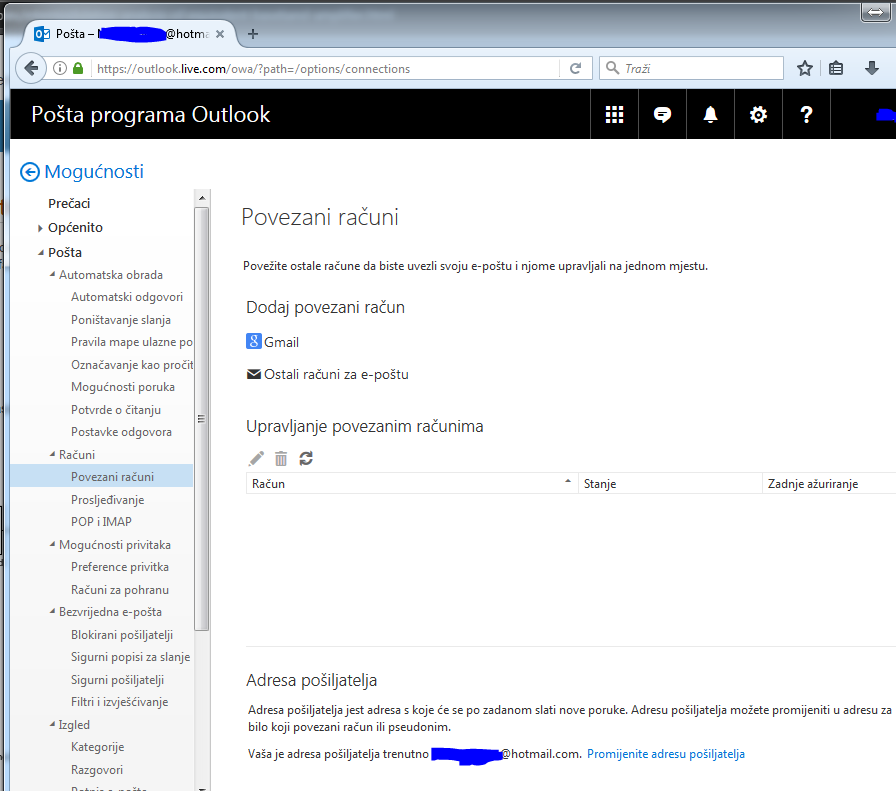Open Prosljeđivanje settings
Screen dimensions: 896x791
(x=107, y=500)
